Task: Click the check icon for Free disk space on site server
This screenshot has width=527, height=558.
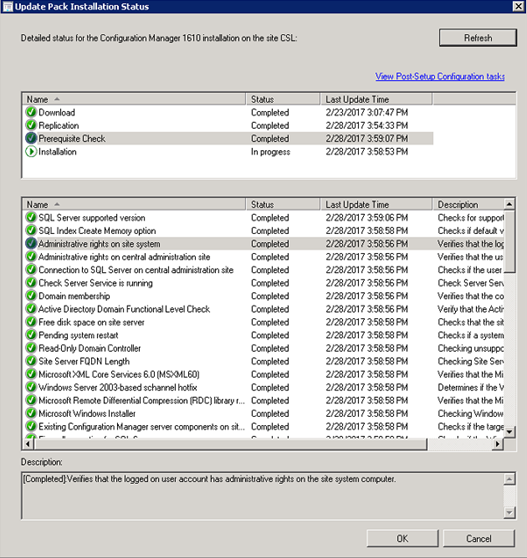Action: (31, 322)
